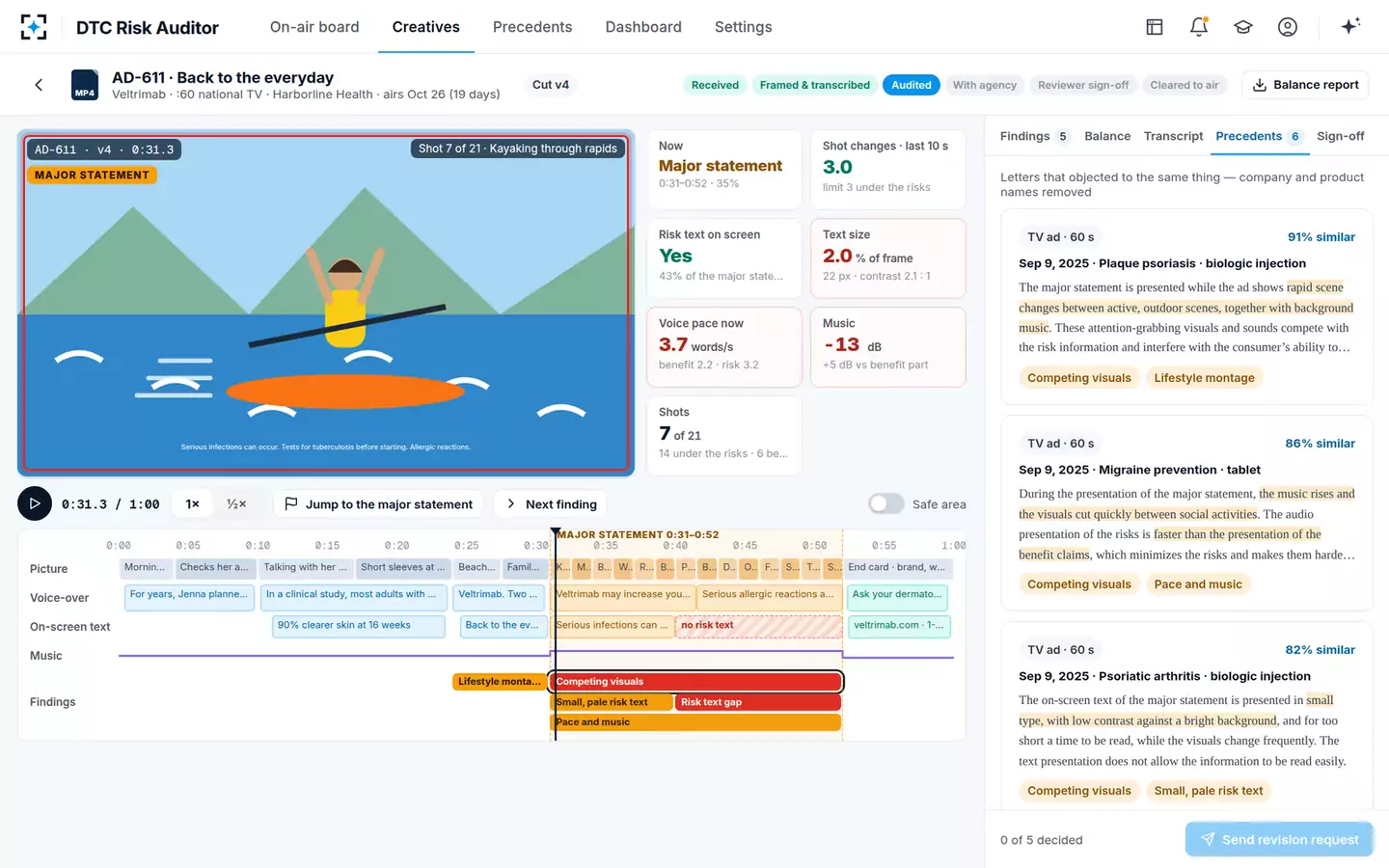Click the Pace and music tag on migraine precedent

1198,584
